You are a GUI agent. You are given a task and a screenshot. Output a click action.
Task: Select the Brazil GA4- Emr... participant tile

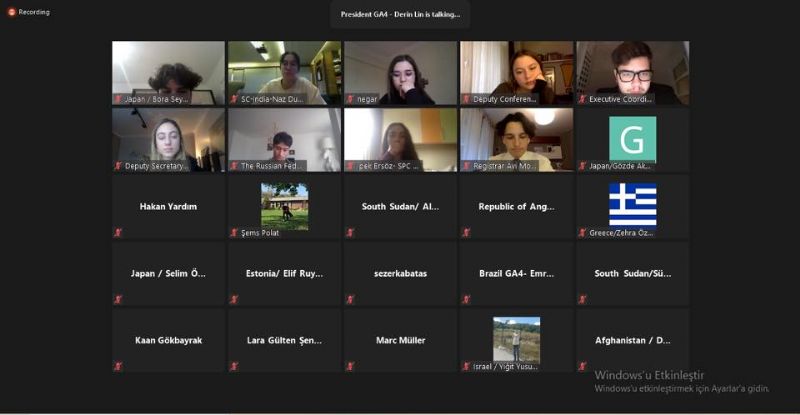pos(516,274)
